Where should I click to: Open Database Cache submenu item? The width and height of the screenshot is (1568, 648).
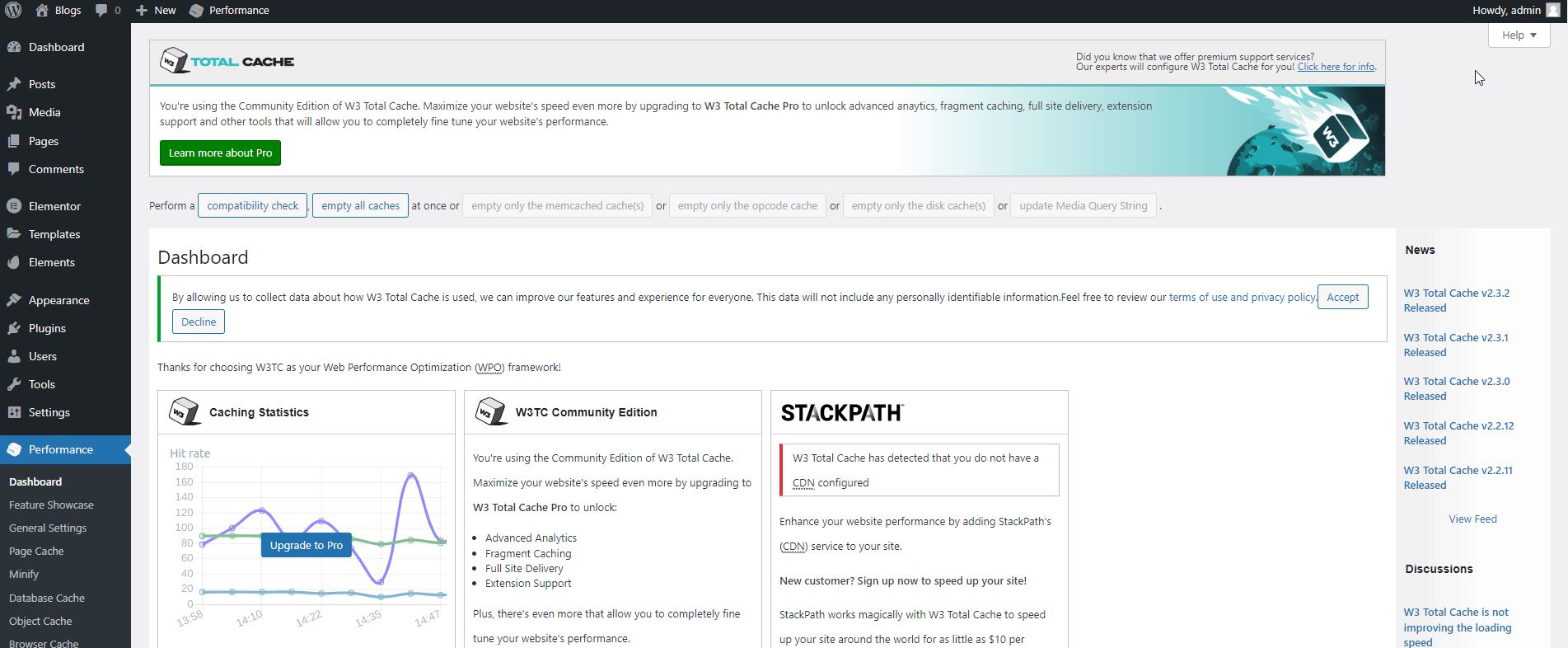[47, 598]
